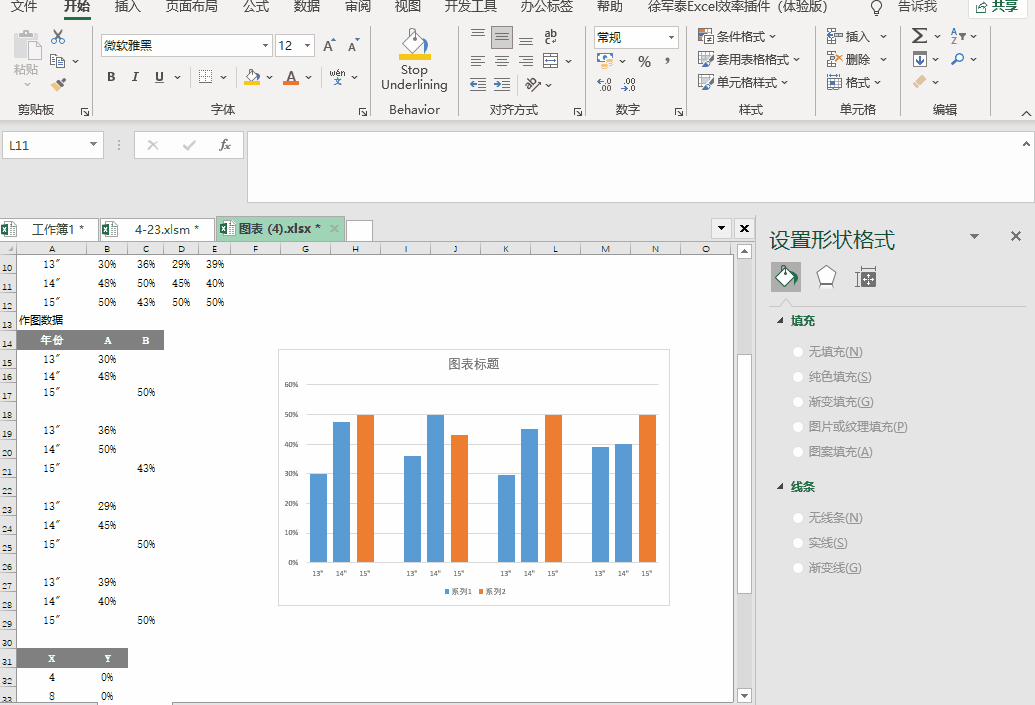This screenshot has width=1035, height=705.
Task: Click the chart title 图表标题
Action: [x=474, y=364]
